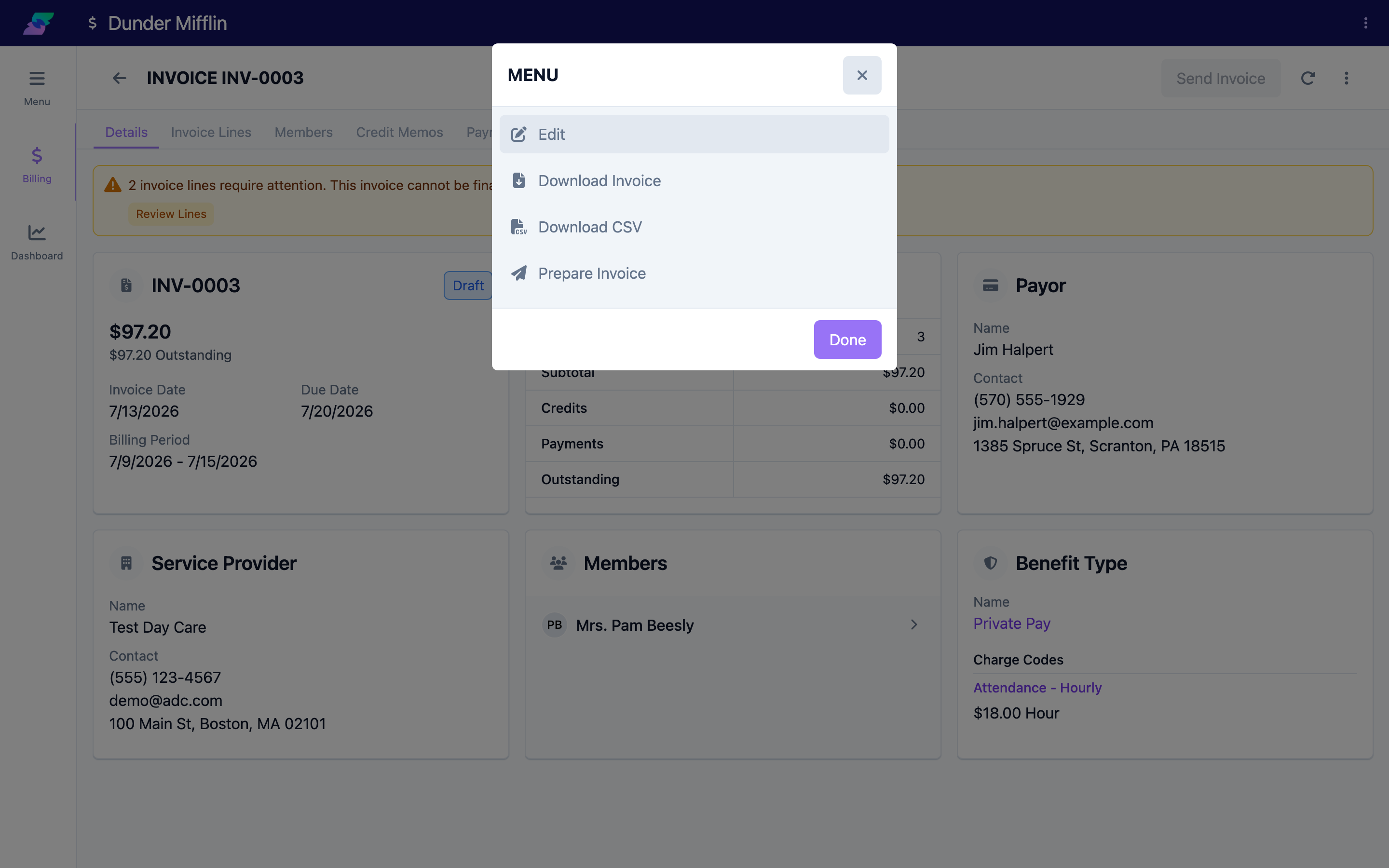Viewport: 1389px width, 868px height.
Task: Click the Invoice Date 7/13/2026 value
Action: coord(144,411)
